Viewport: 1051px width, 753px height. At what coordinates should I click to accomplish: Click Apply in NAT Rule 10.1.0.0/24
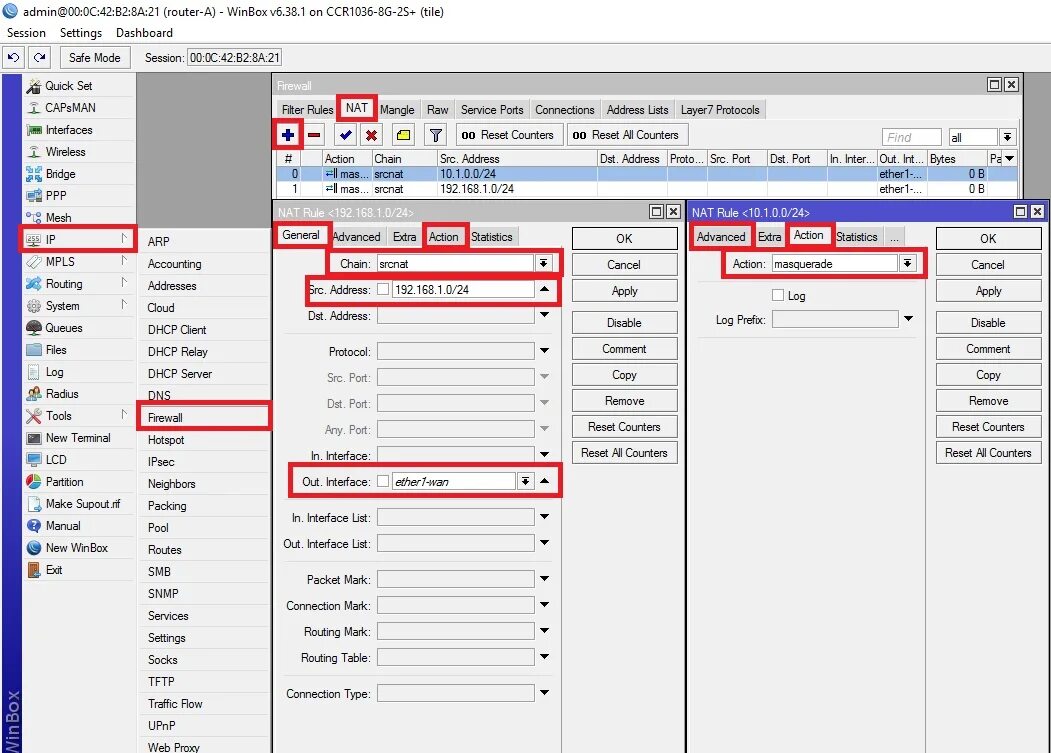(x=988, y=291)
